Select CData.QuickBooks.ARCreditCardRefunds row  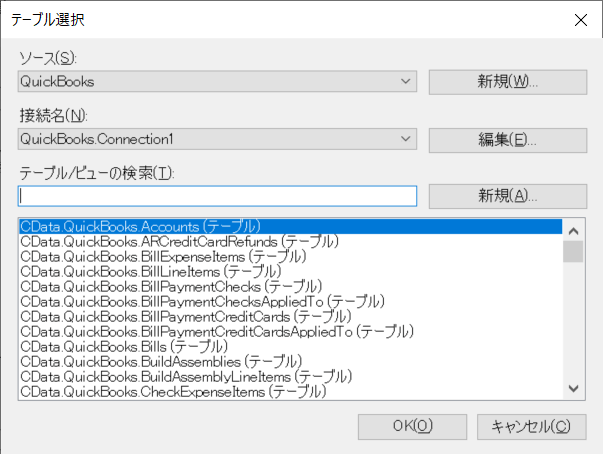pyautogui.click(x=291, y=241)
